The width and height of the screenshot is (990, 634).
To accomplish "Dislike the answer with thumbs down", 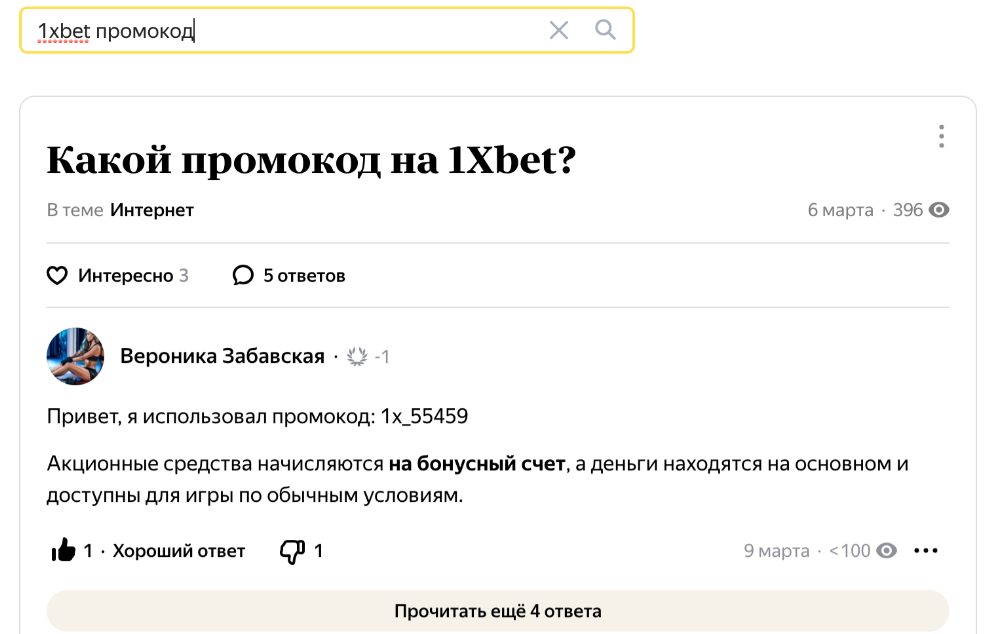I will coord(291,550).
